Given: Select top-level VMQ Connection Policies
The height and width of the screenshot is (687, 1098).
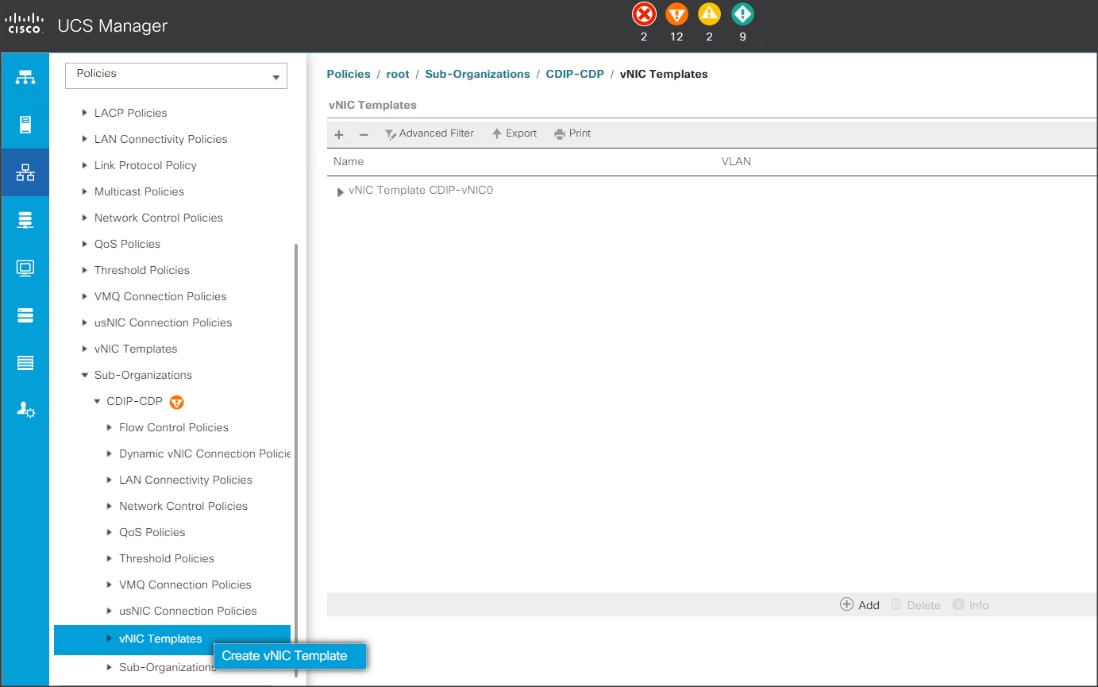Looking at the screenshot, I should pyautogui.click(x=160, y=296).
